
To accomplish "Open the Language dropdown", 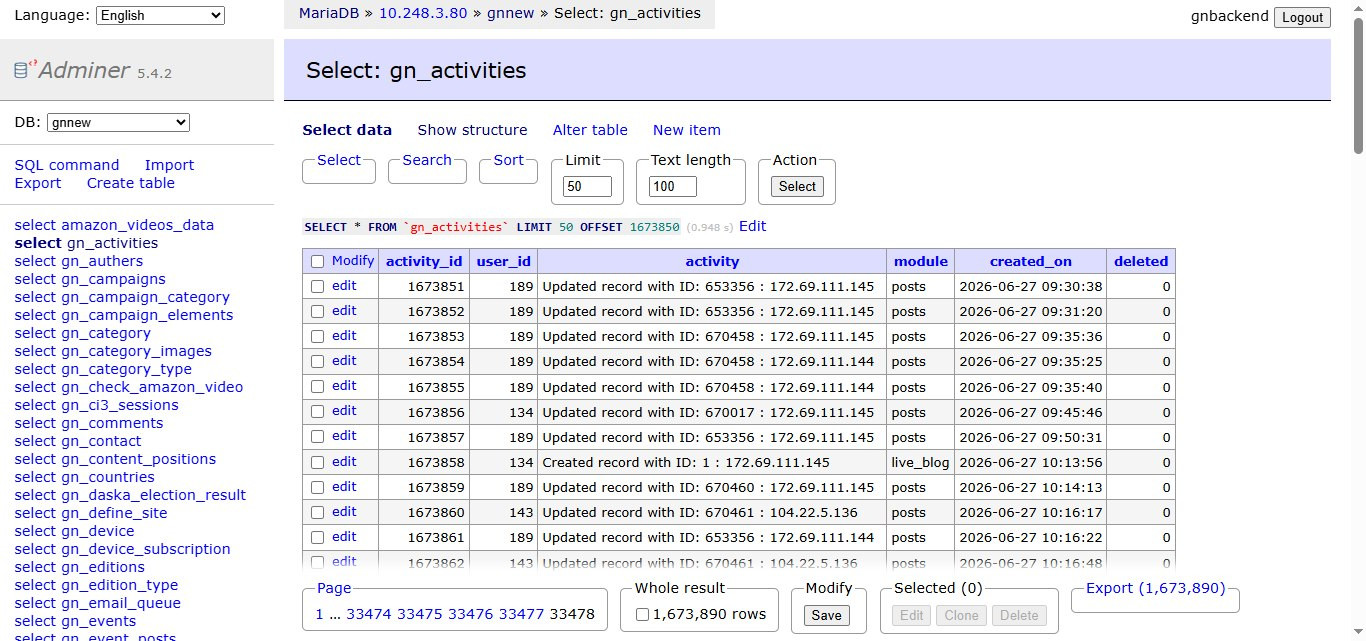I will coord(160,15).
